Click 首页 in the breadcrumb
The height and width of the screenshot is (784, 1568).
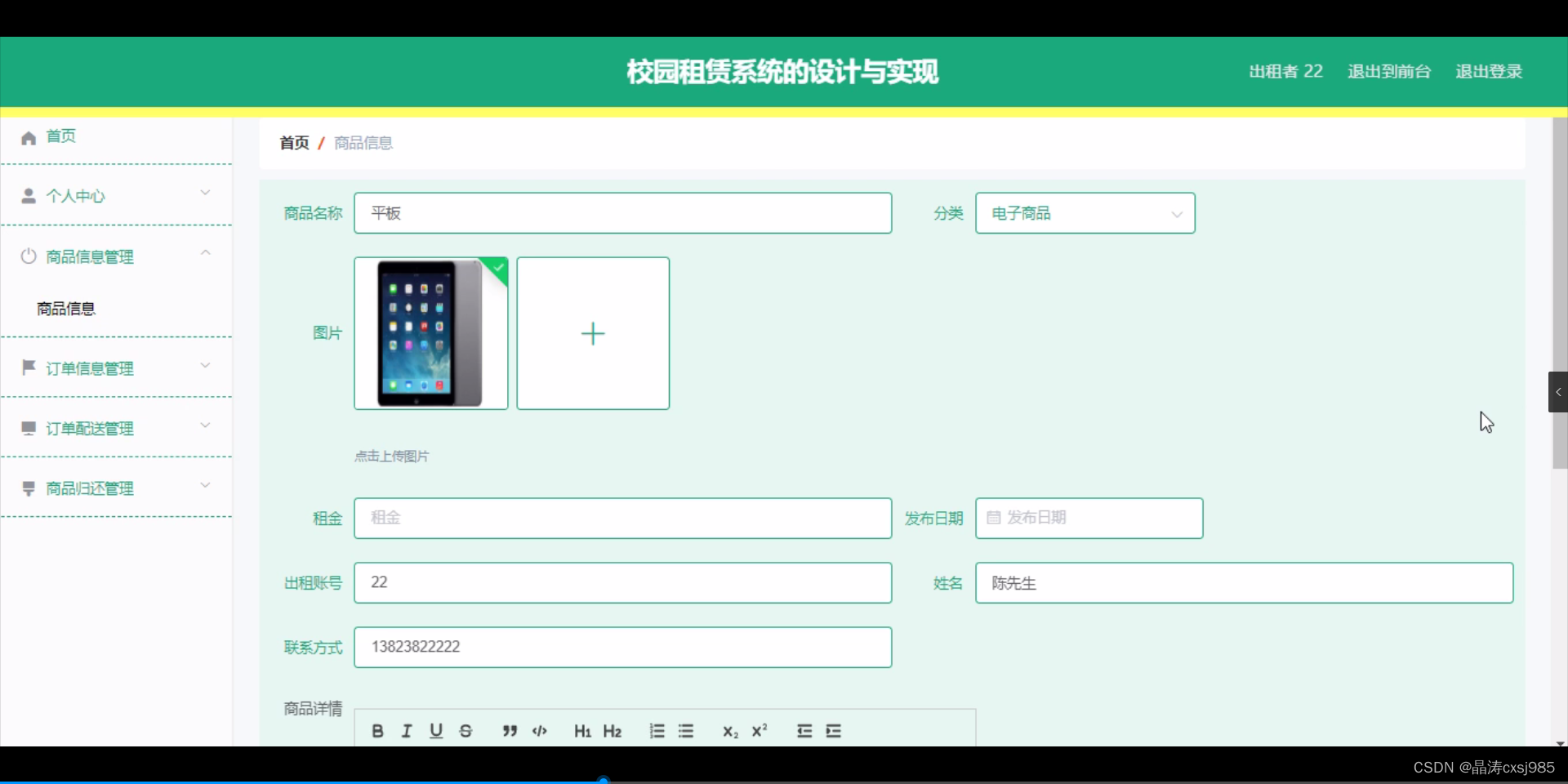click(294, 142)
